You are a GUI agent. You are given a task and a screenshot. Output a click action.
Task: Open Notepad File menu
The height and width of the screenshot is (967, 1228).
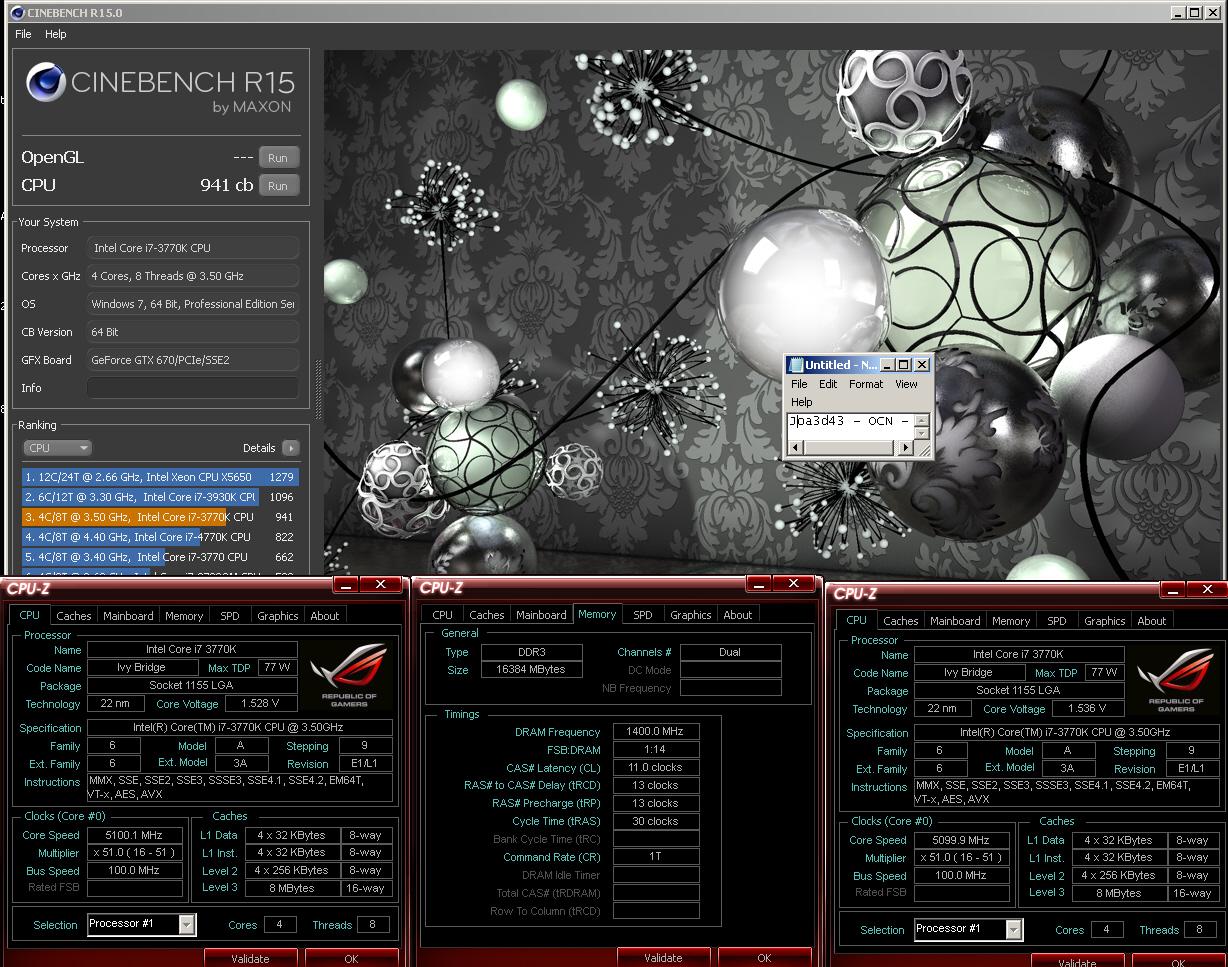click(x=799, y=384)
